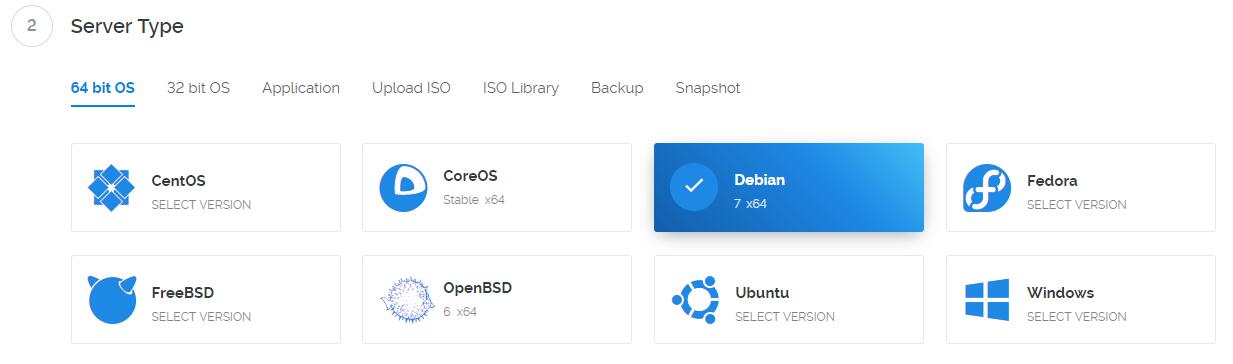The width and height of the screenshot is (1233, 364).
Task: Click the OpenBSD pufferfish icon
Action: click(x=403, y=300)
